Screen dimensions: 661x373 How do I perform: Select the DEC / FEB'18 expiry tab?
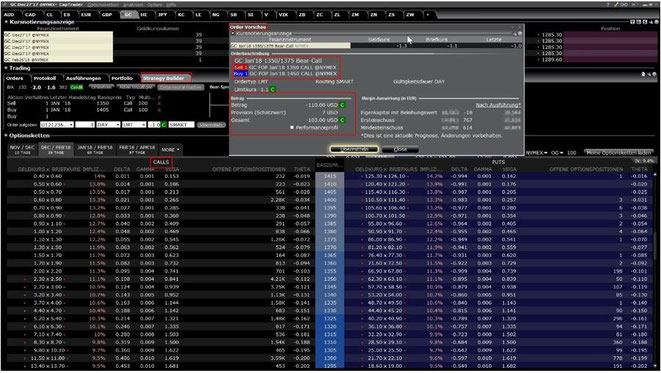point(55,150)
